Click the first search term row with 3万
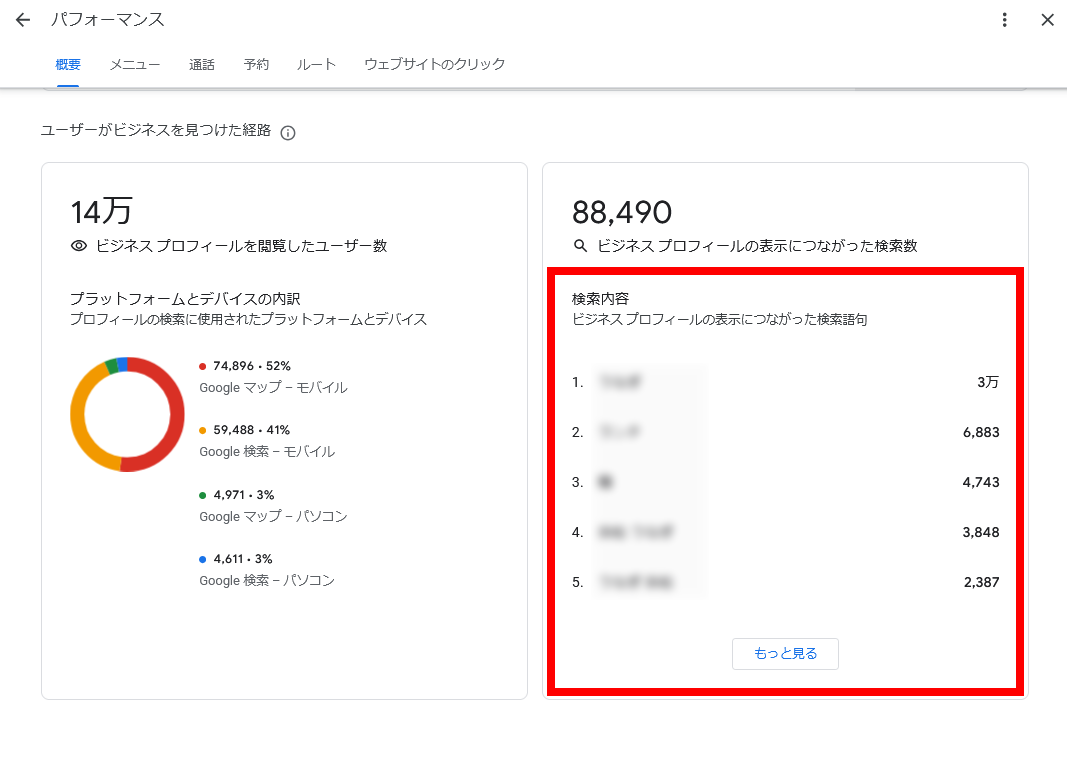1067x763 pixels. click(x=785, y=382)
